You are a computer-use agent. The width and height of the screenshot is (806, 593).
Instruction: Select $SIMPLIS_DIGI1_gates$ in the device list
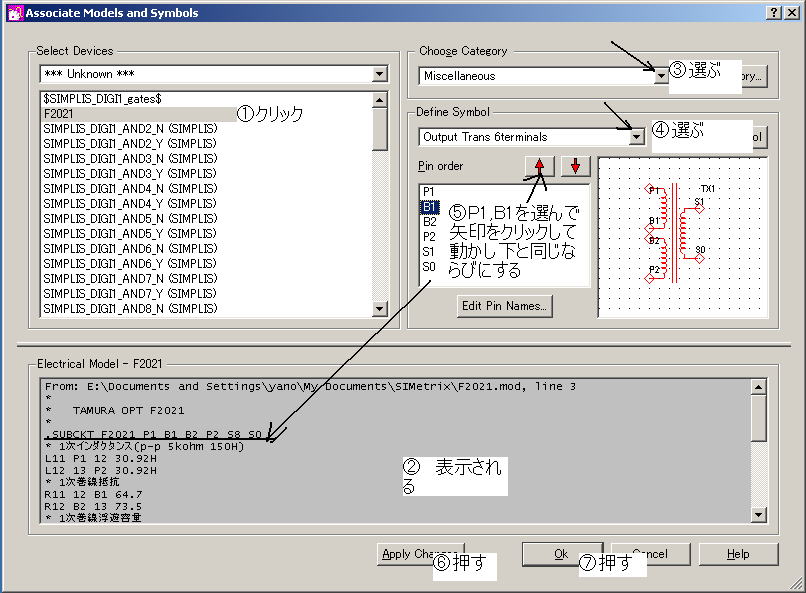(207, 99)
